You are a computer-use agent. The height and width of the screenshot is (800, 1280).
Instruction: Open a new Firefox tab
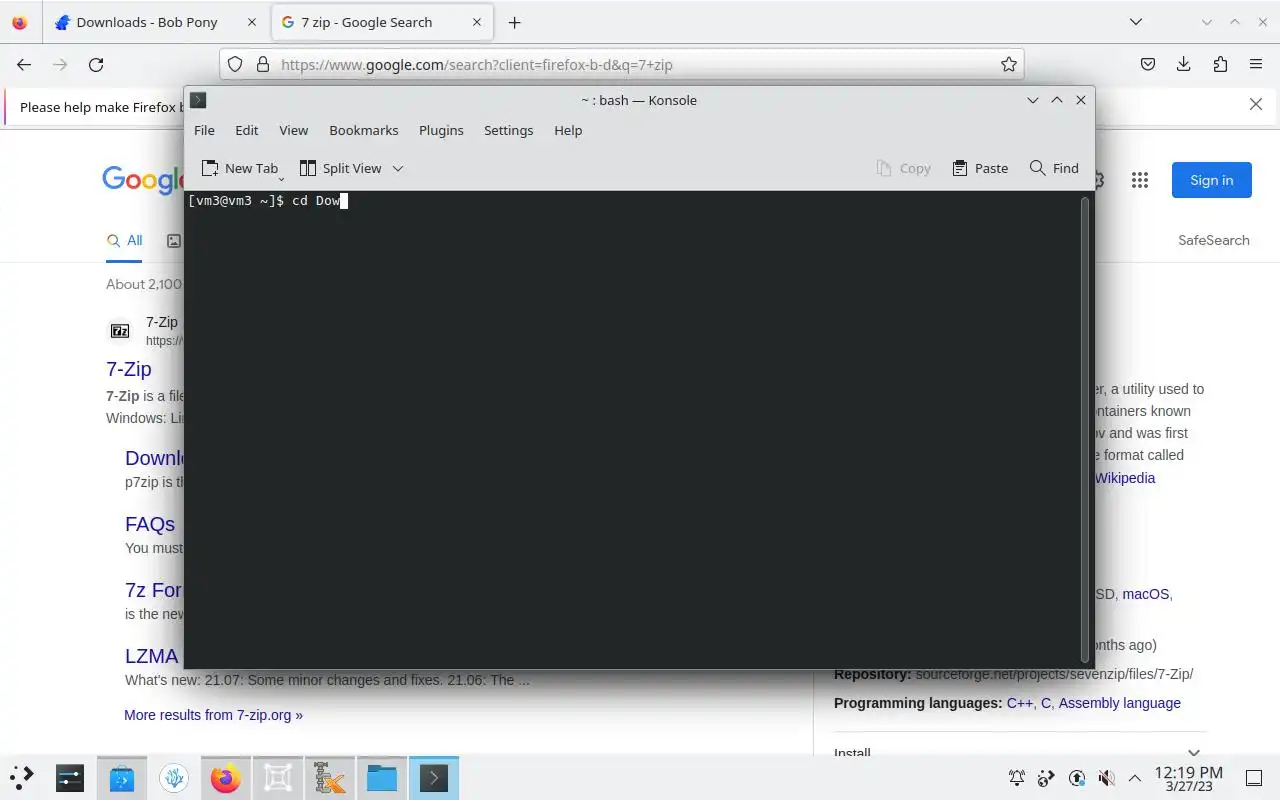pyautogui.click(x=514, y=22)
